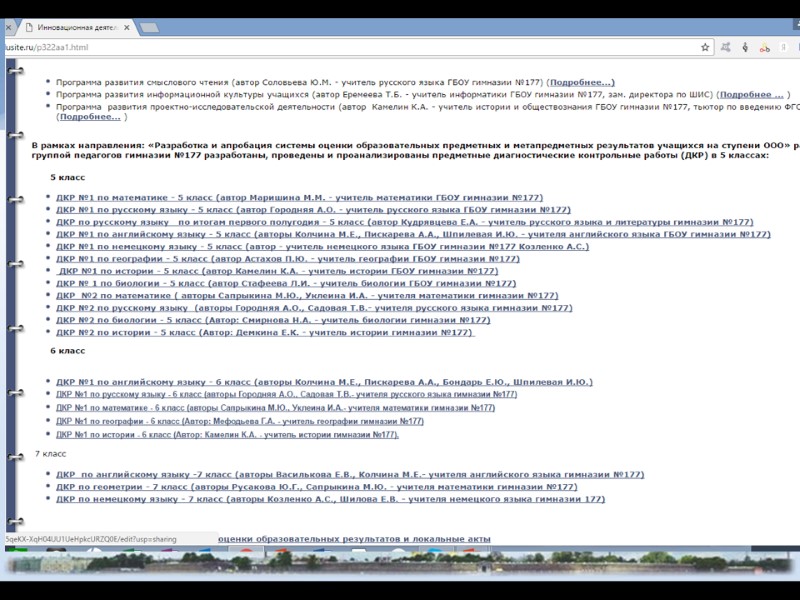The width and height of the screenshot is (800, 600).
Task: Open ДКР №1 по русскому языку 5 класс
Action: tap(313, 210)
